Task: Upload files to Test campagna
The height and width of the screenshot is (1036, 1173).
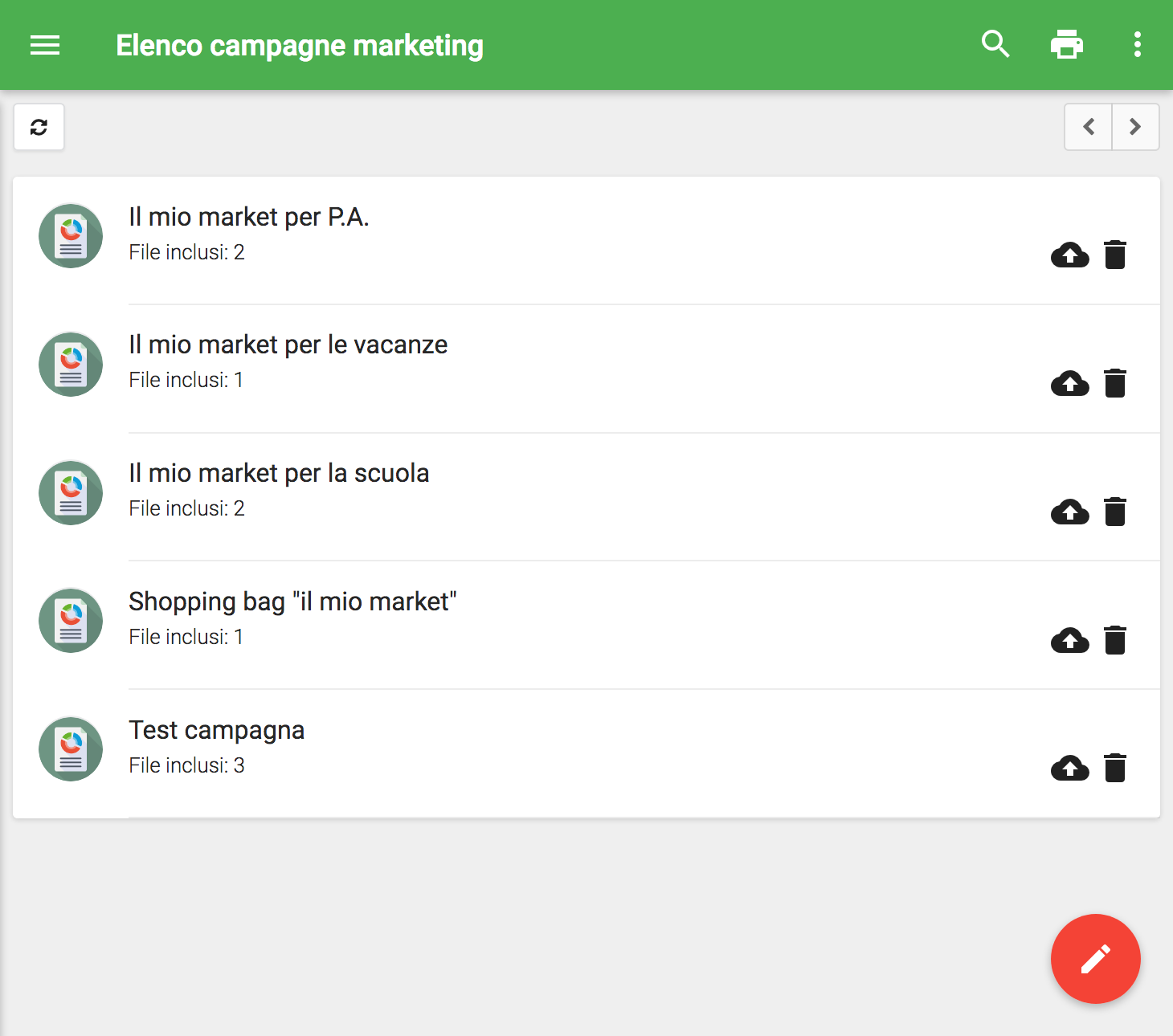Action: click(x=1069, y=769)
